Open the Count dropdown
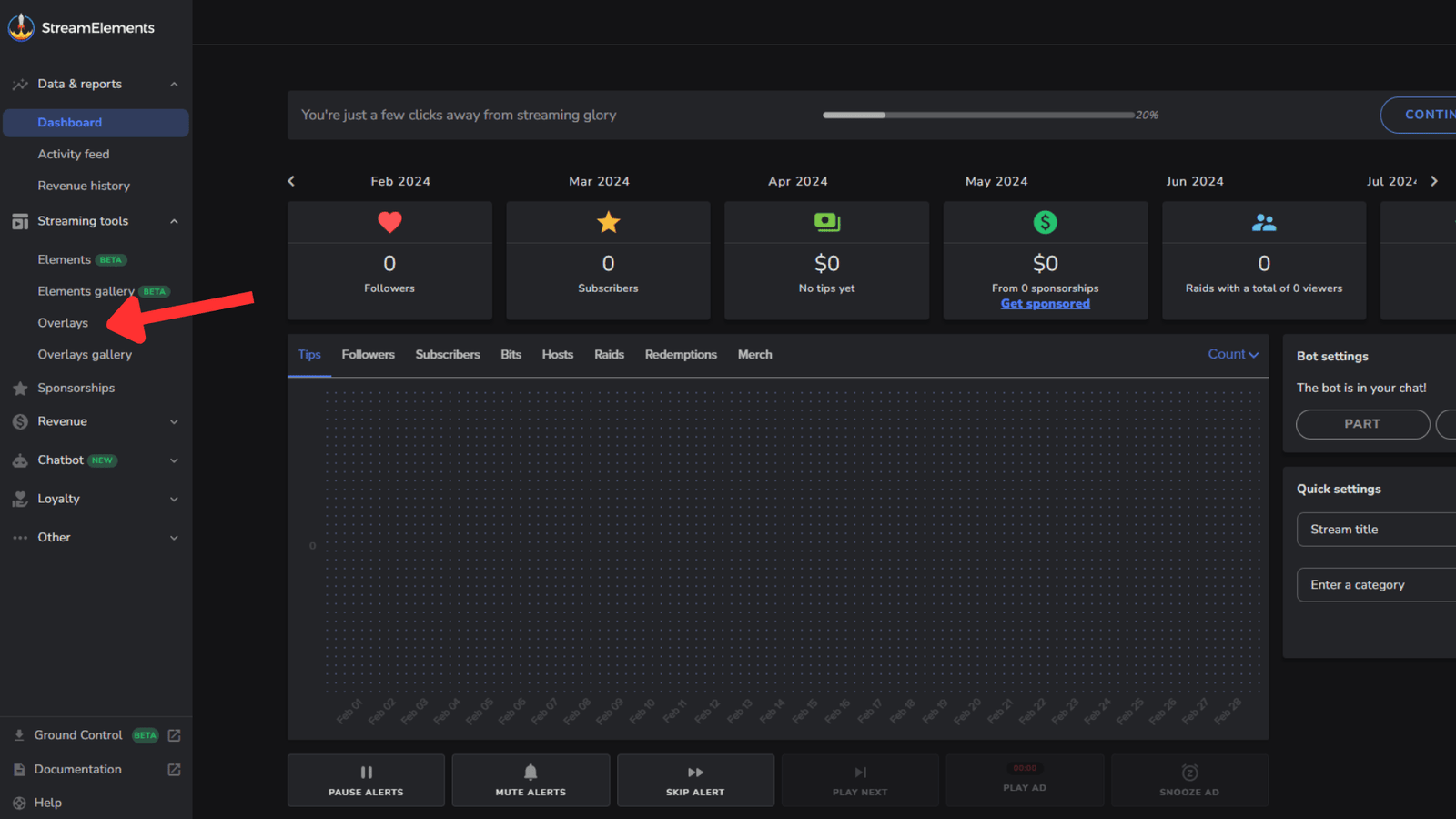 coord(1233,354)
